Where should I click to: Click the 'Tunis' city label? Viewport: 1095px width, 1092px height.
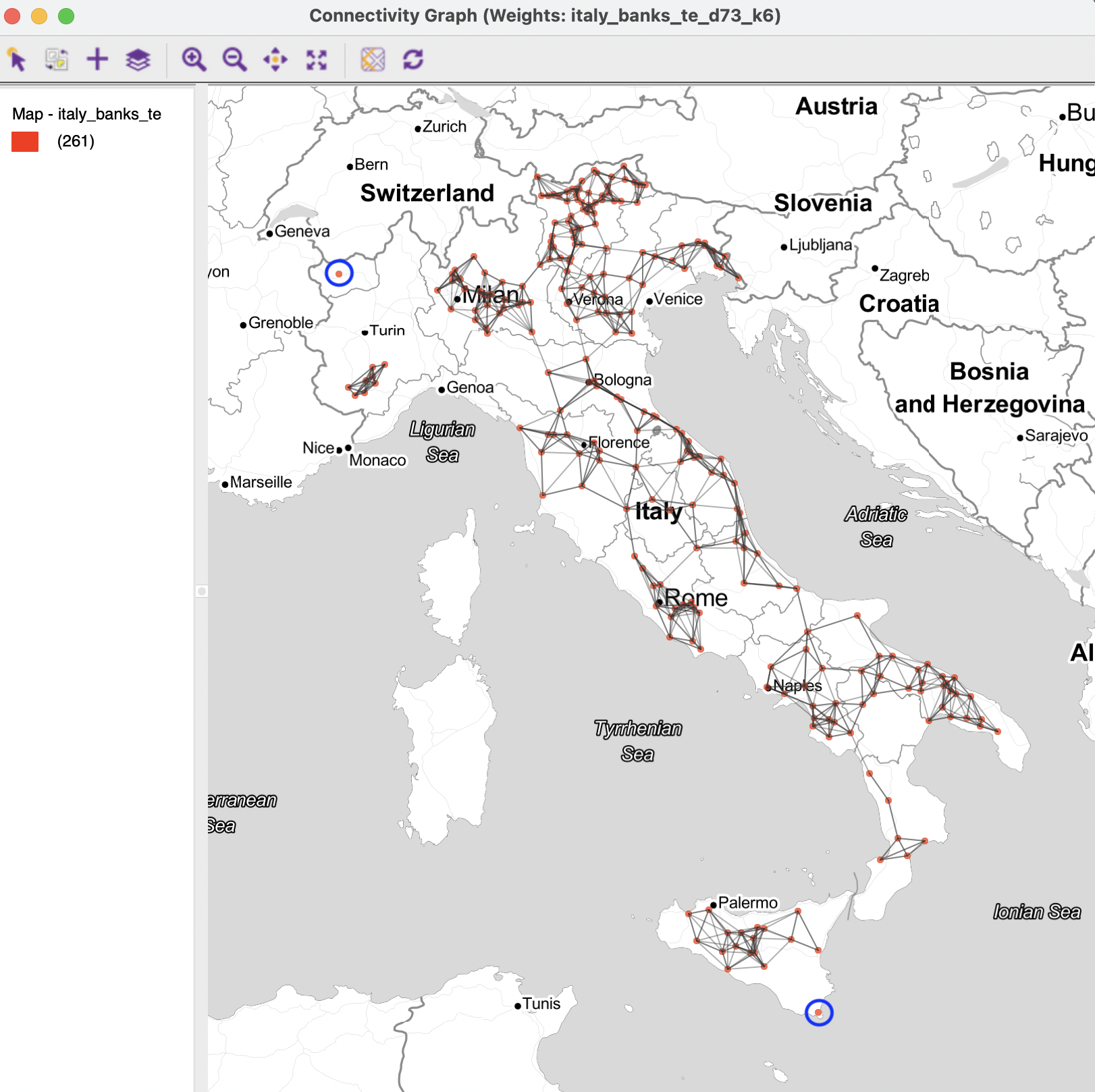541,1004
